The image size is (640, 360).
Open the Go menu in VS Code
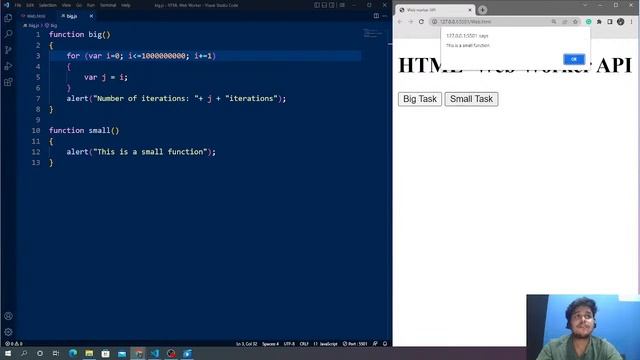tap(79, 5)
